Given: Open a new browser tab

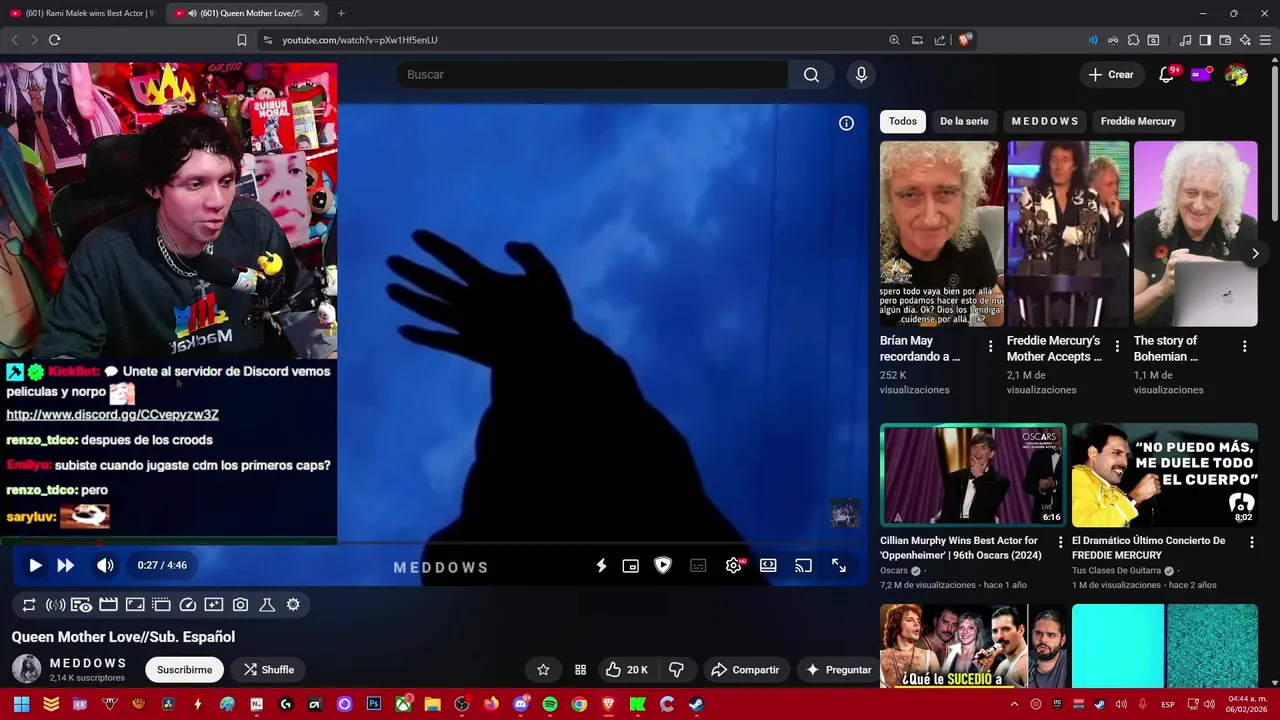Looking at the screenshot, I should [x=341, y=13].
